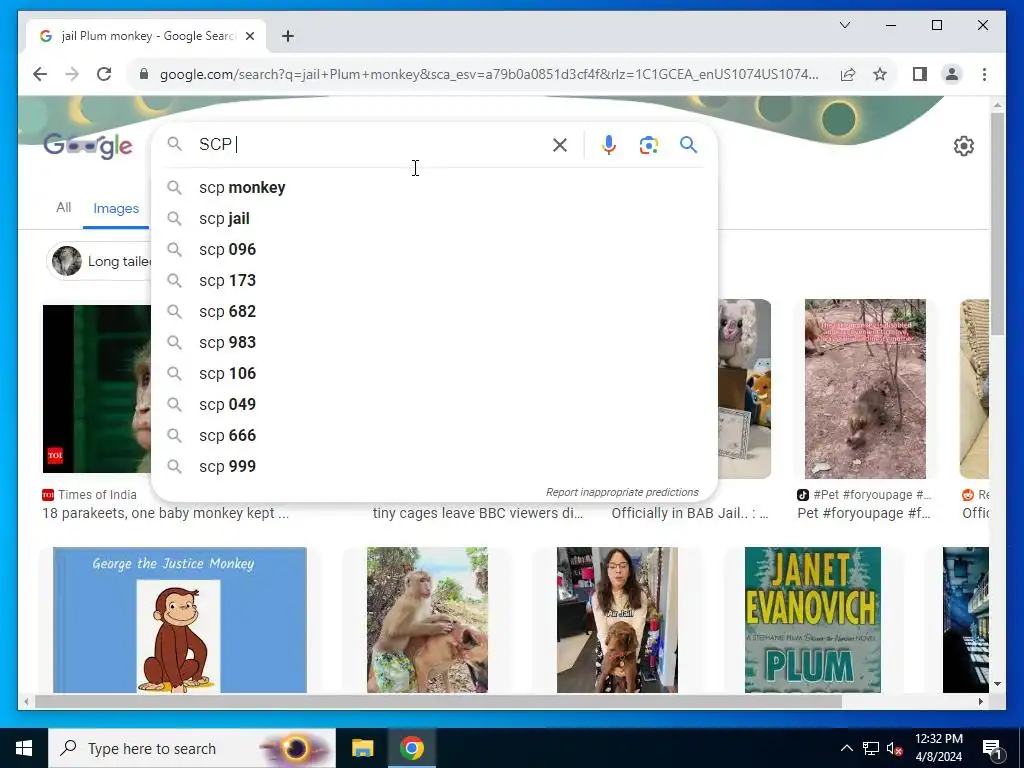Select suggestion 'scp 106'

tap(434, 374)
